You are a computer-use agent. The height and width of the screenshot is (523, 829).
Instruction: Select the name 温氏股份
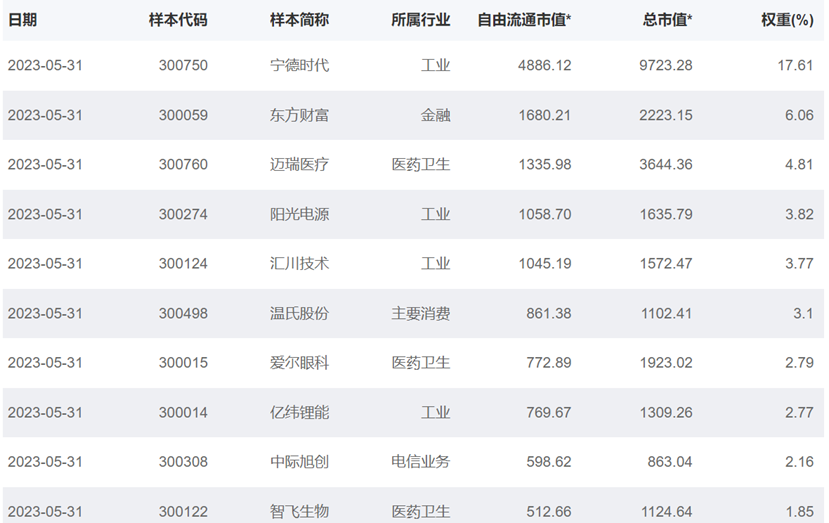click(x=299, y=314)
